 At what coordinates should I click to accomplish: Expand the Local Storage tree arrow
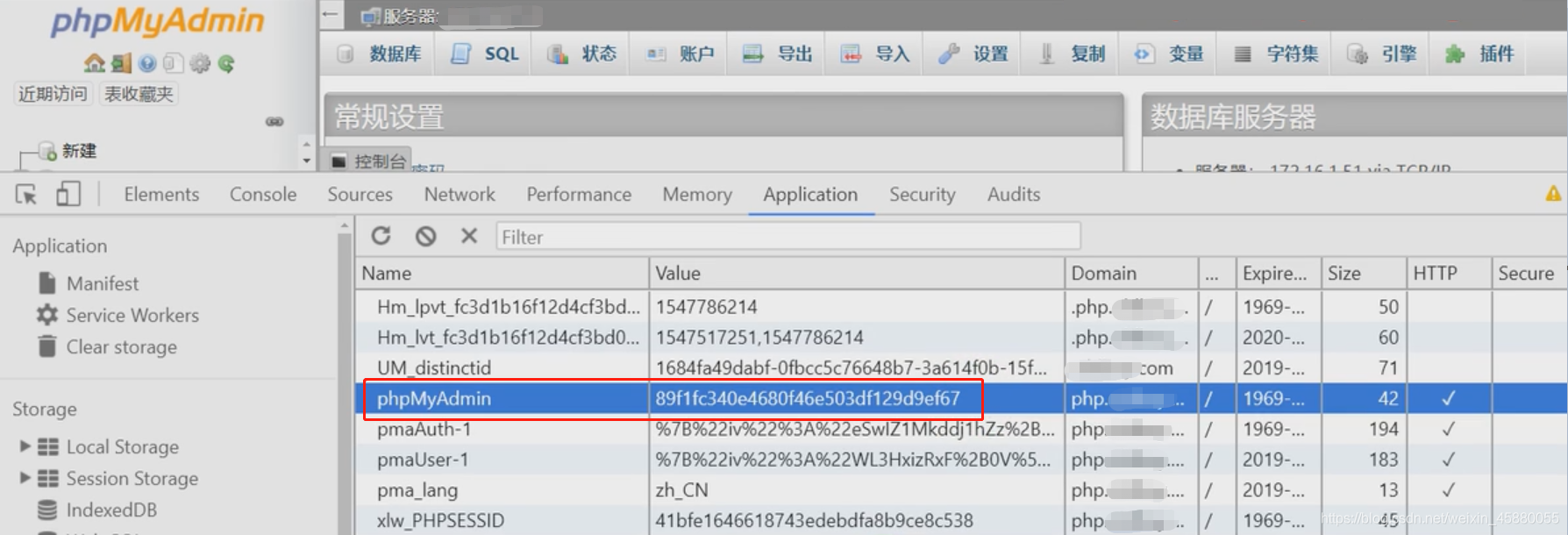coord(25,446)
